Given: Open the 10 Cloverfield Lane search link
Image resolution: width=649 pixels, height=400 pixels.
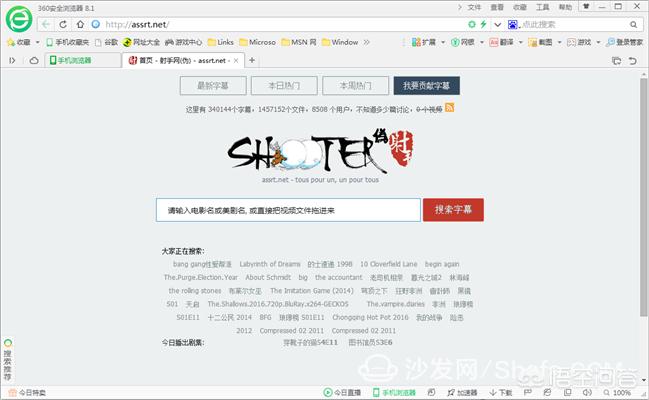Looking at the screenshot, I should click(x=389, y=264).
